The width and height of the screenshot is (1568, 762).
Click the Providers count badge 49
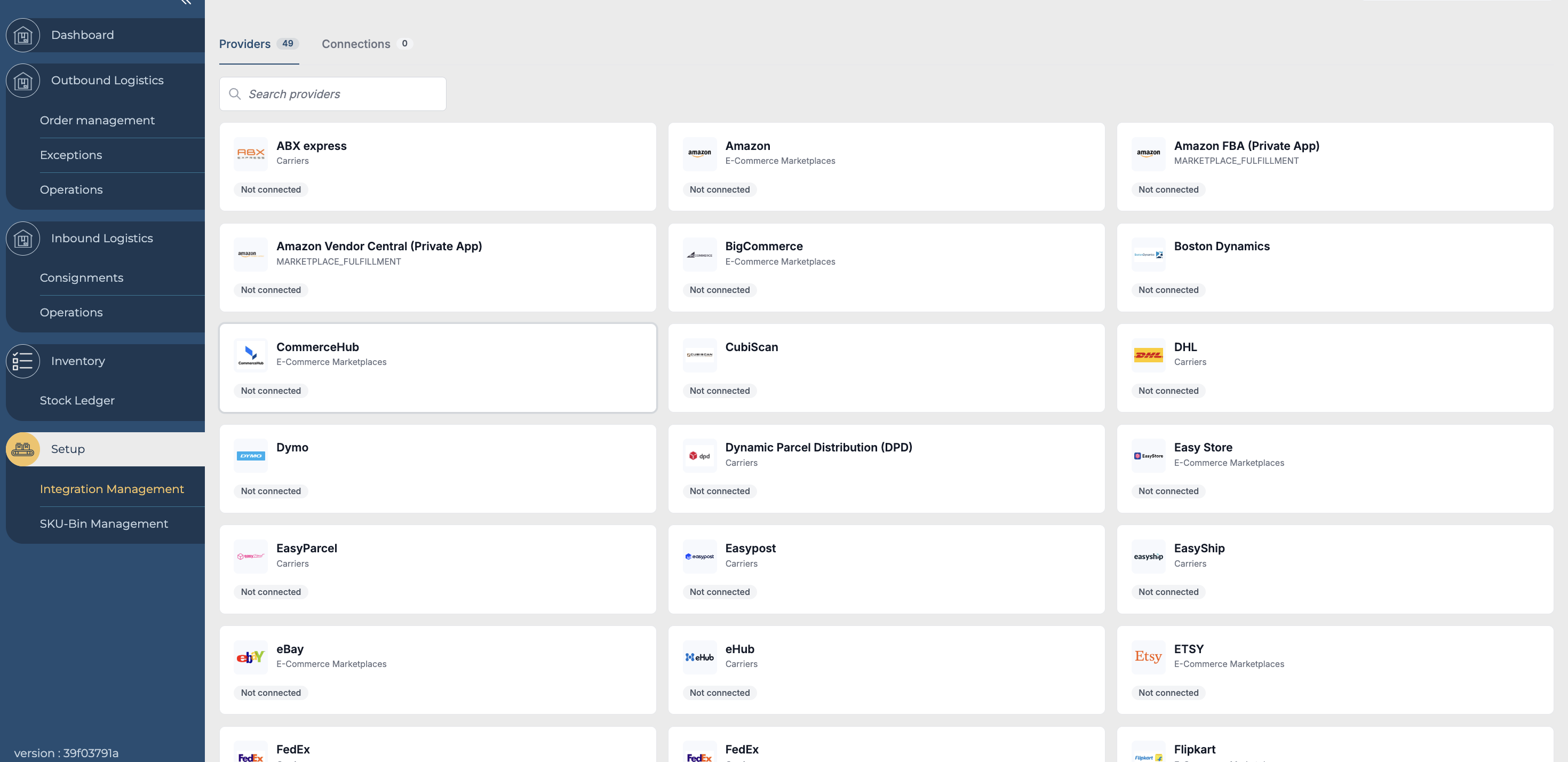pyautogui.click(x=288, y=43)
